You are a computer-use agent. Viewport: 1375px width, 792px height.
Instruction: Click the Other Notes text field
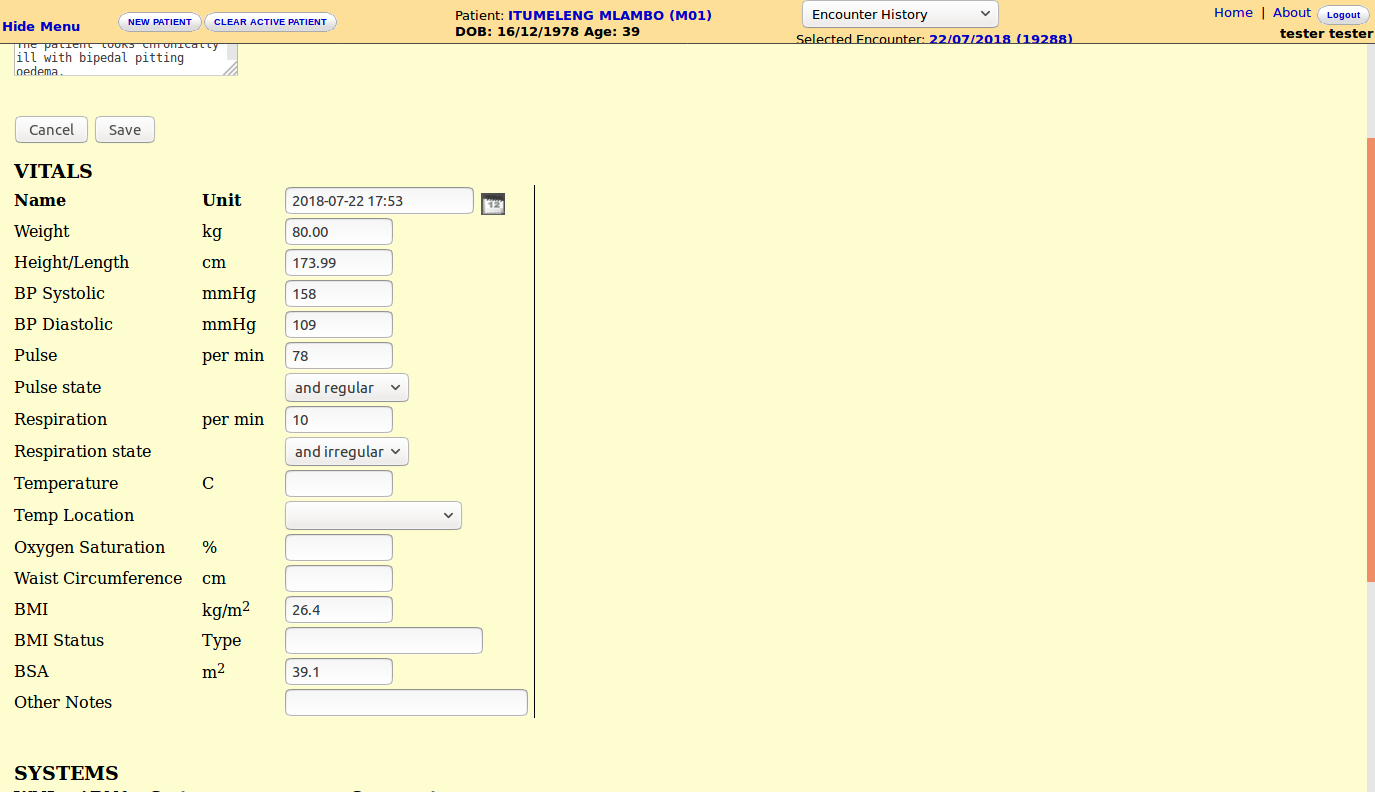(x=406, y=703)
